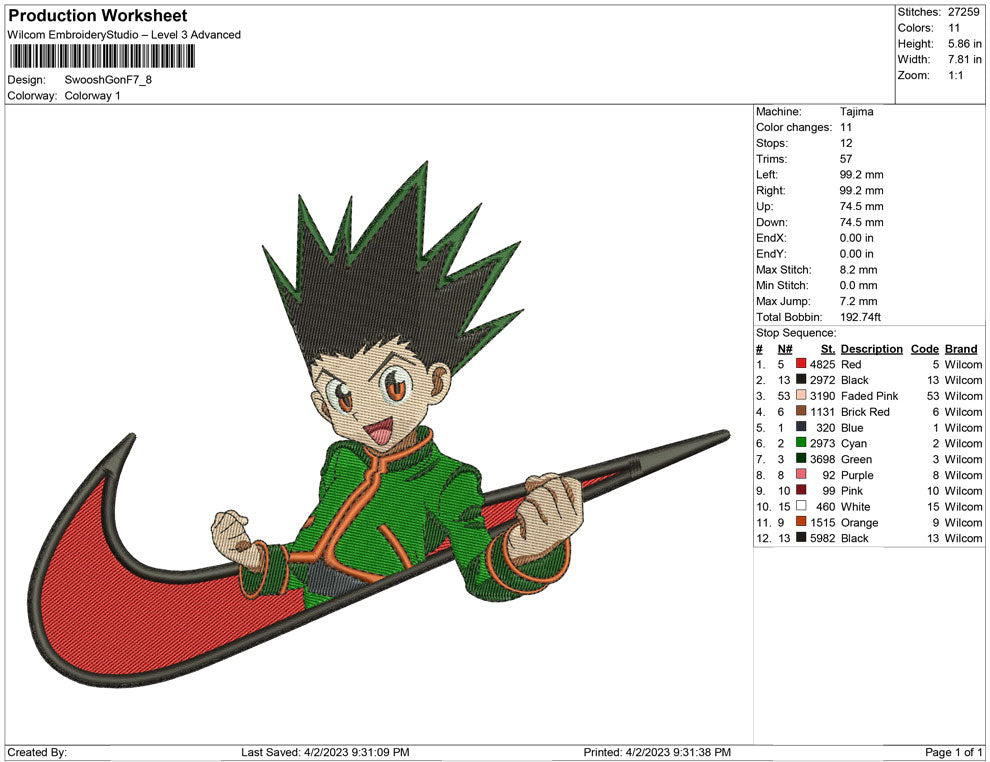Click the Blue thread color swatch
Screen dimensions: 990x762
coord(801,427)
